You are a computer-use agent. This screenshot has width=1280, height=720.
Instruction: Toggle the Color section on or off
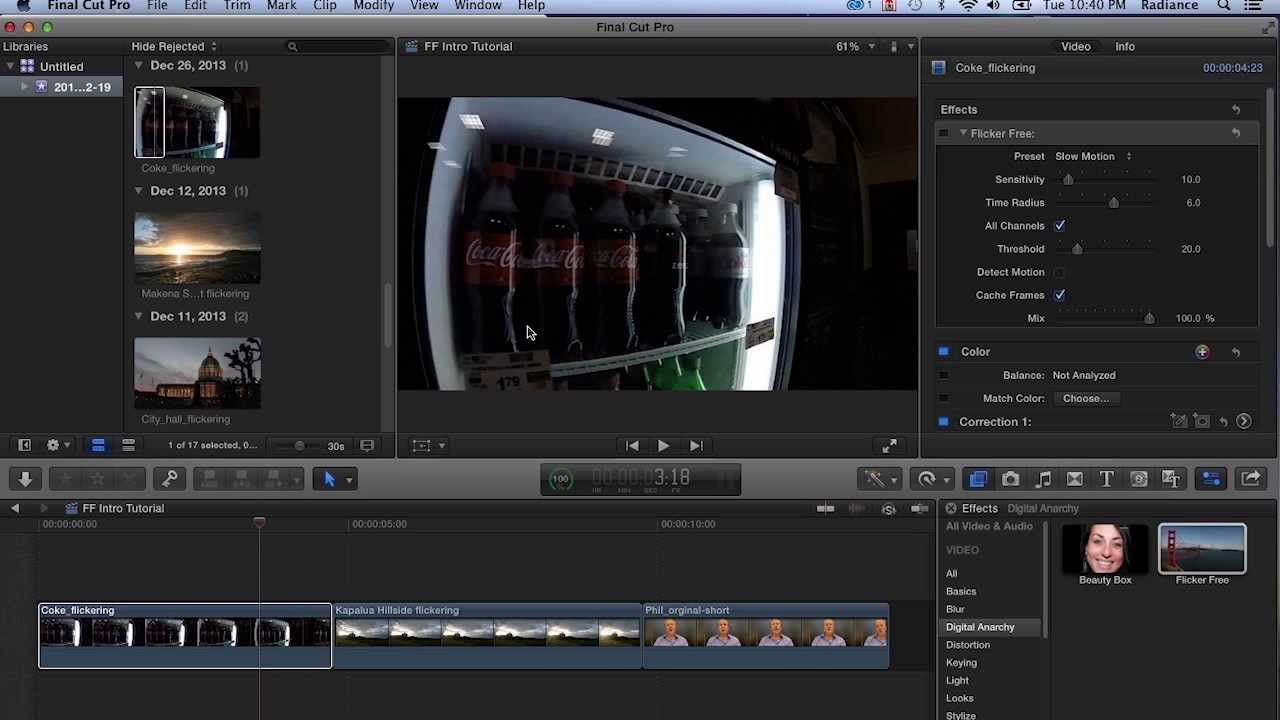(943, 352)
